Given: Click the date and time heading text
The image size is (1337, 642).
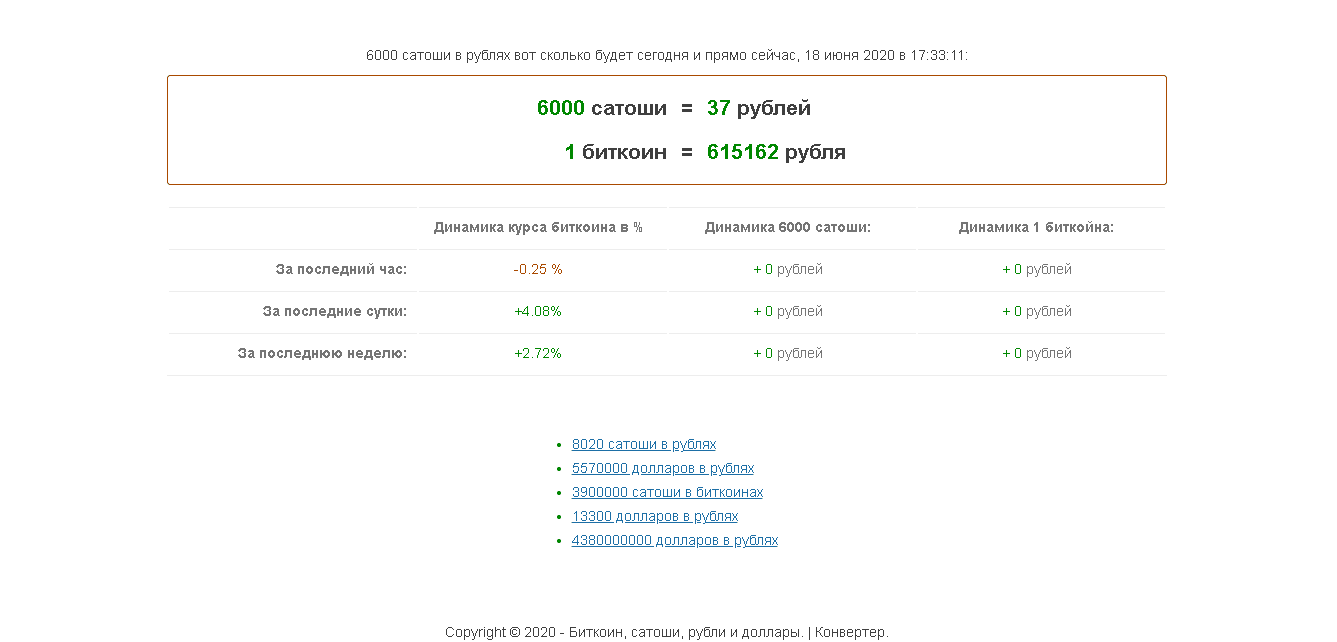Looking at the screenshot, I should pyautogui.click(x=667, y=56).
